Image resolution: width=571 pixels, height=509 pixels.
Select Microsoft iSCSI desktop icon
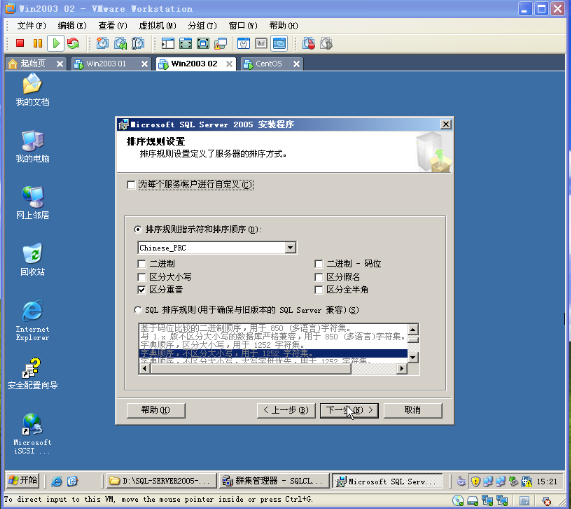32,434
